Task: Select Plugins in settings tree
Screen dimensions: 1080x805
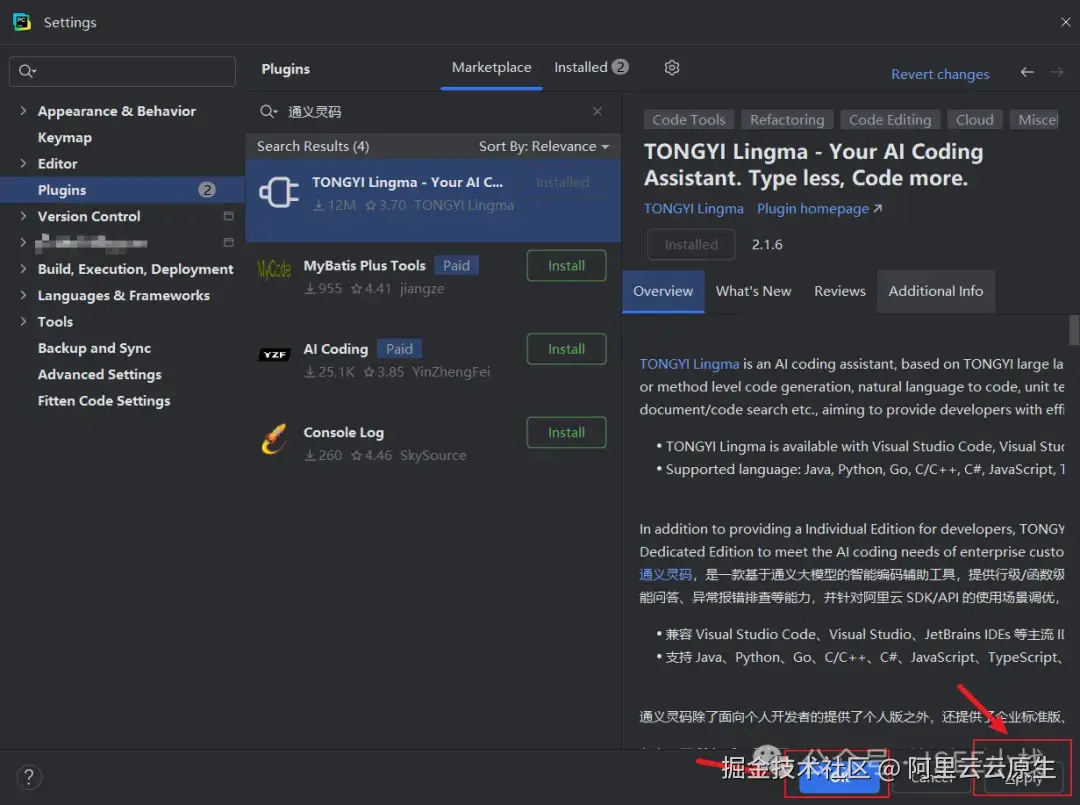Action: point(123,190)
